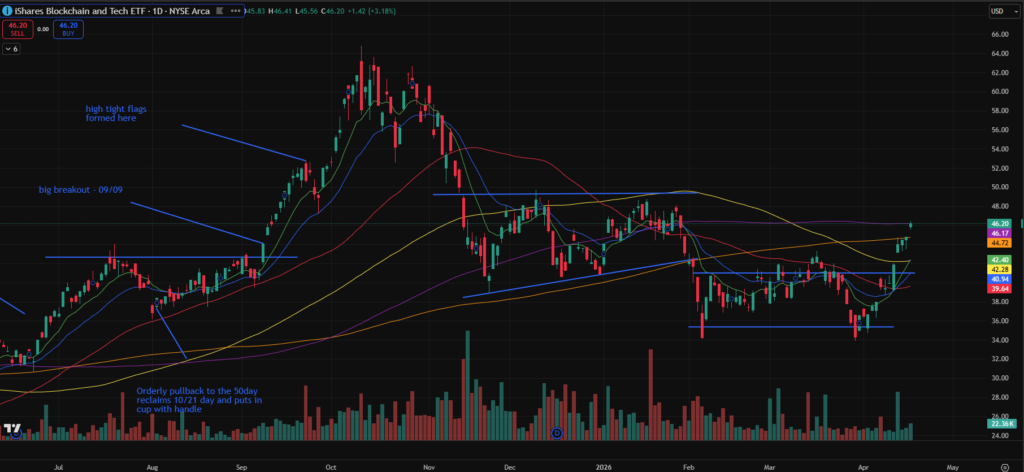Click the blue event marker on the time axis
This screenshot has width=1024, height=472.
557,433
